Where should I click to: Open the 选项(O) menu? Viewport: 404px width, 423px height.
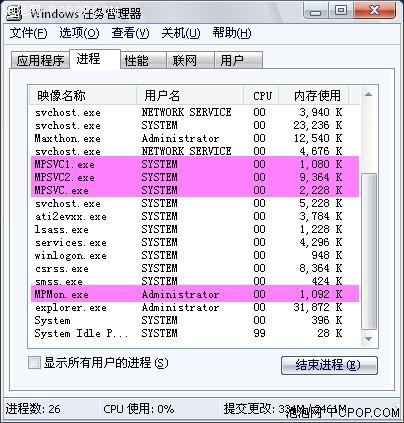(79, 33)
